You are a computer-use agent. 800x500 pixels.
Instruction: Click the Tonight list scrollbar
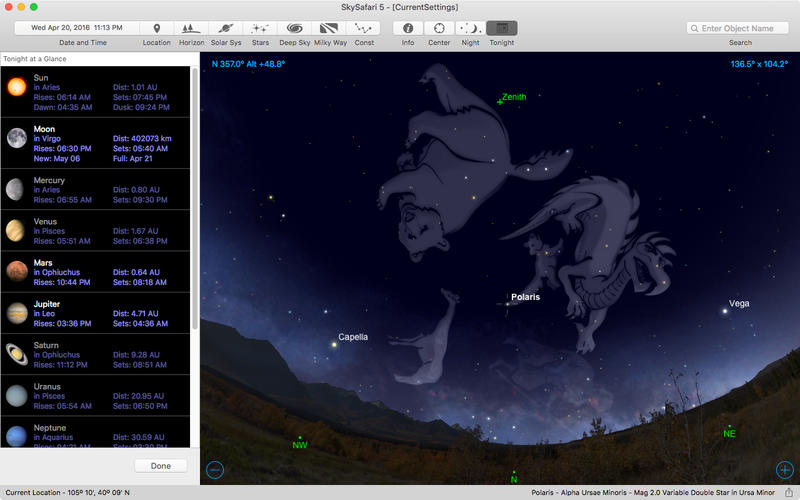[194, 199]
